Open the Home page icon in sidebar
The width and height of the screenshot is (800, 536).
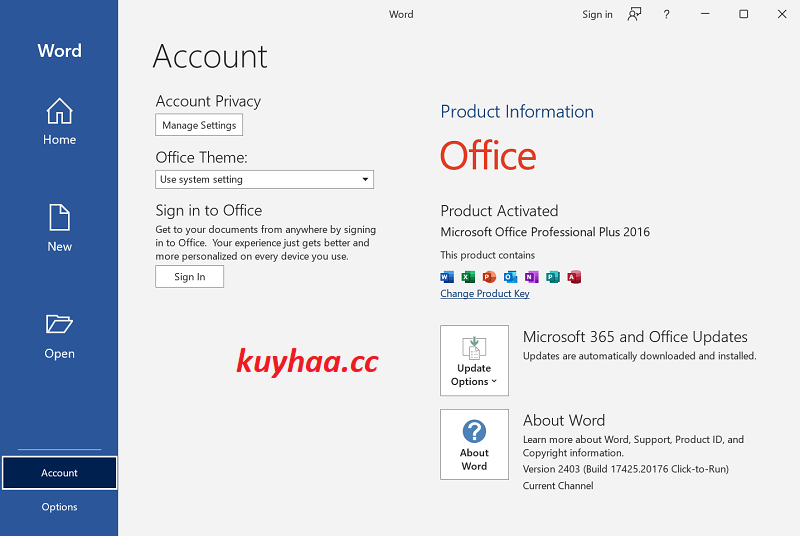click(x=59, y=111)
